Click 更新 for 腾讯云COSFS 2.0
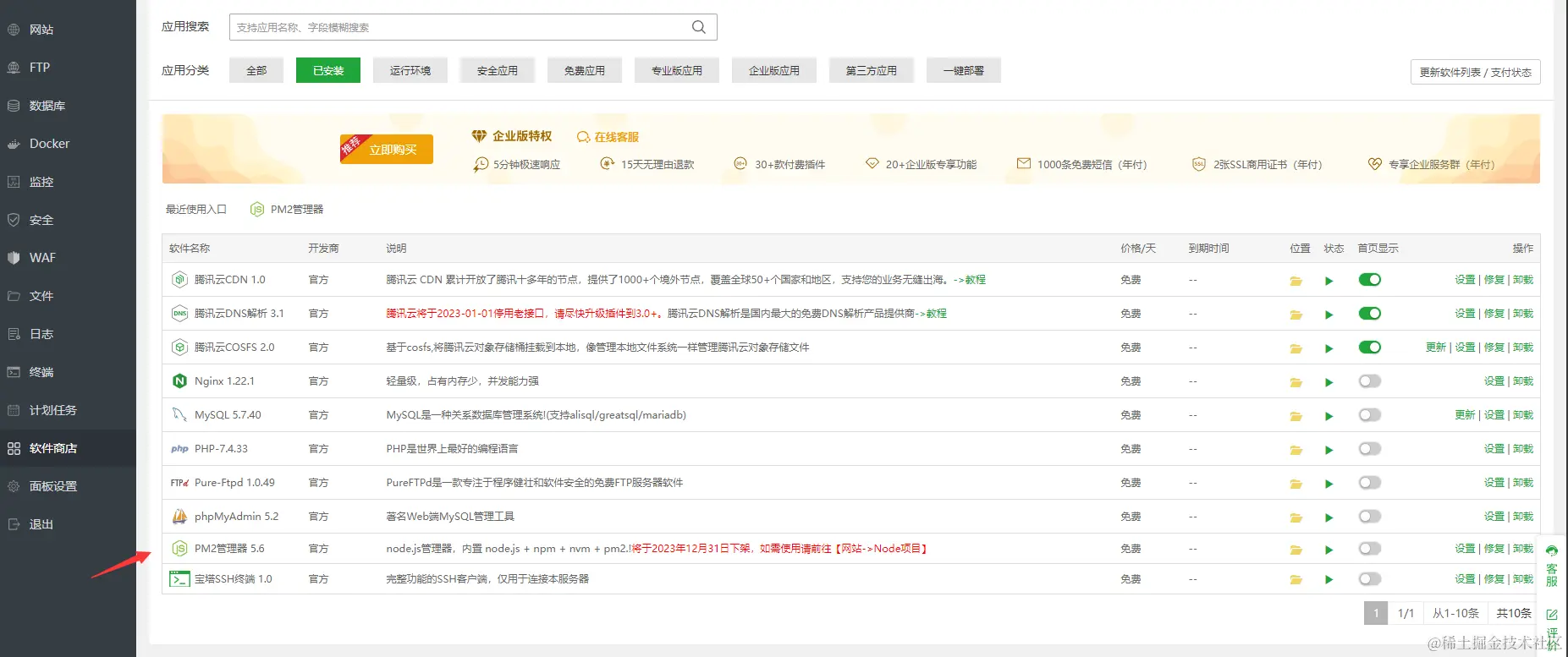The image size is (1568, 657). 1436,348
